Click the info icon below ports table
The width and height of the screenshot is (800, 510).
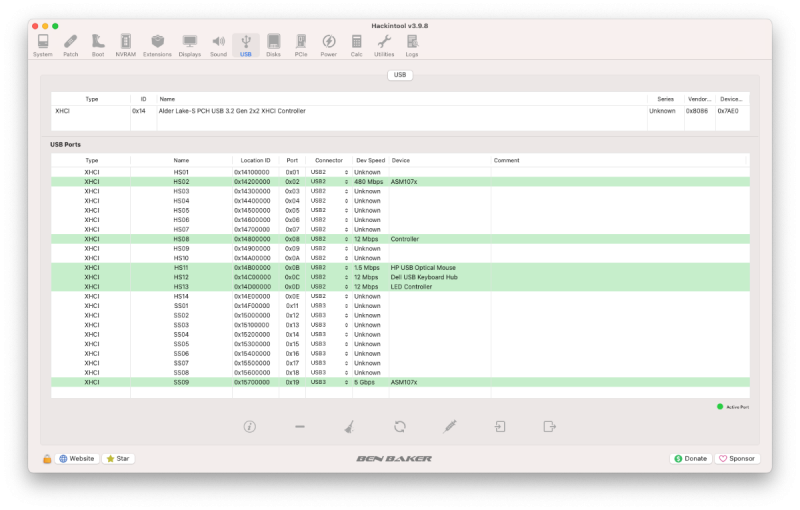pyautogui.click(x=249, y=426)
